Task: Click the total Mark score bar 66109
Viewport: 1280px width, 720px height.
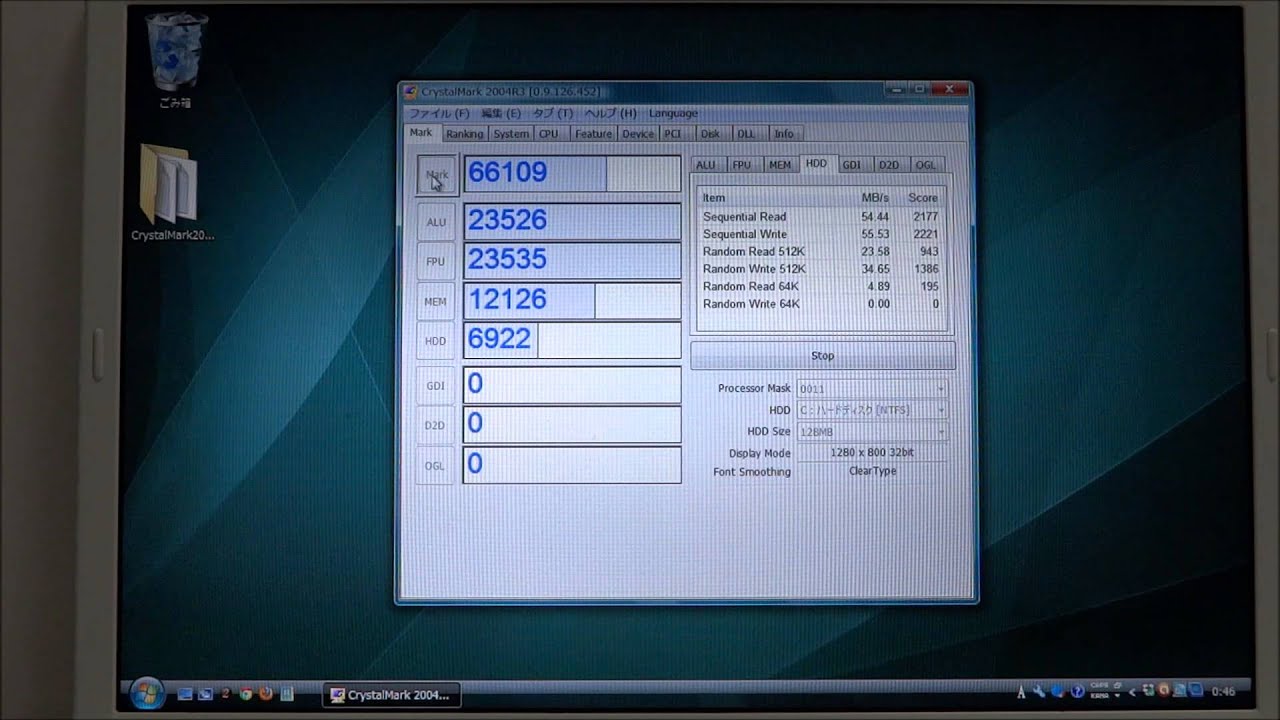Action: [x=572, y=173]
